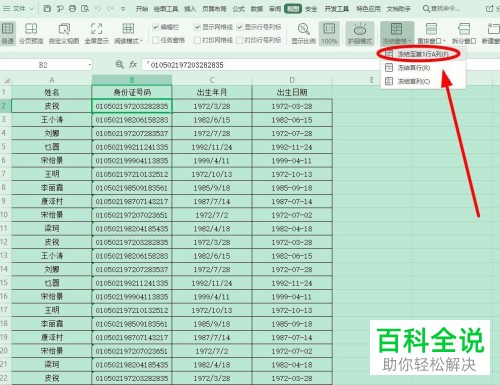Choose 冻结首列 freeze first column
The image size is (500, 385).
pos(422,81)
